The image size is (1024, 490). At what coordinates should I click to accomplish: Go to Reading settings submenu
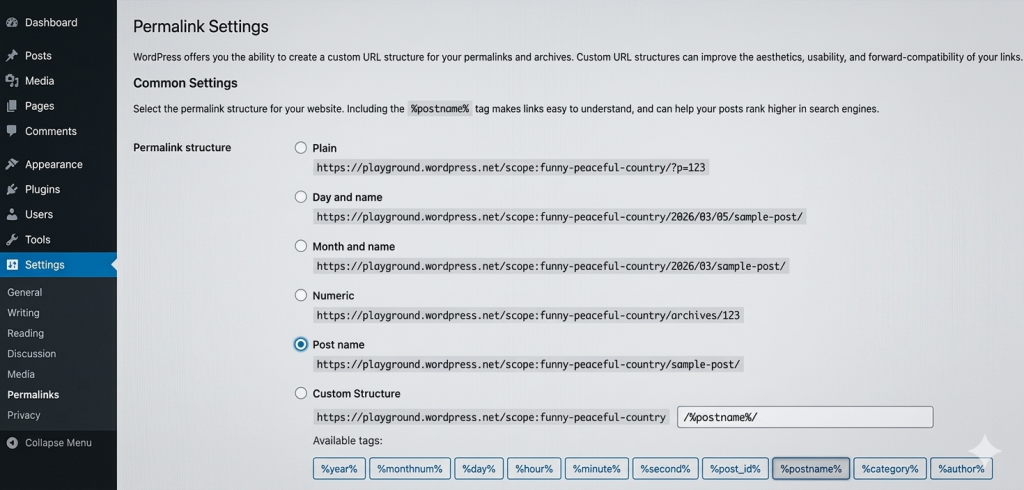click(25, 333)
